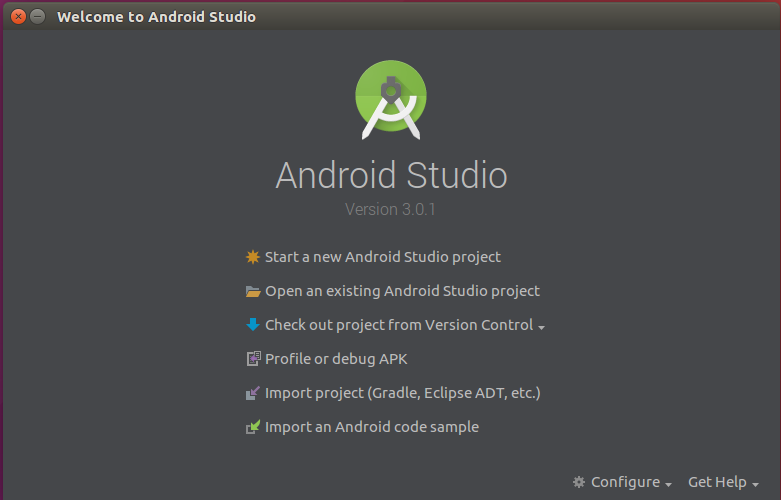
Task: Click the Import project arrow icon
Action: click(x=253, y=393)
